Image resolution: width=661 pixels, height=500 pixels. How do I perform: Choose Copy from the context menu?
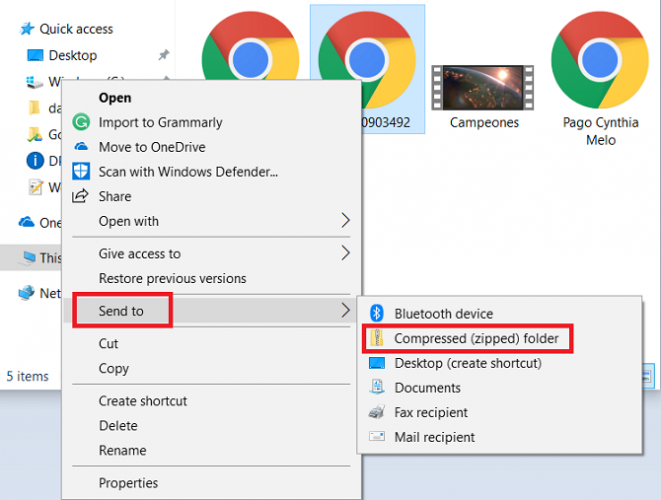[211, 368]
